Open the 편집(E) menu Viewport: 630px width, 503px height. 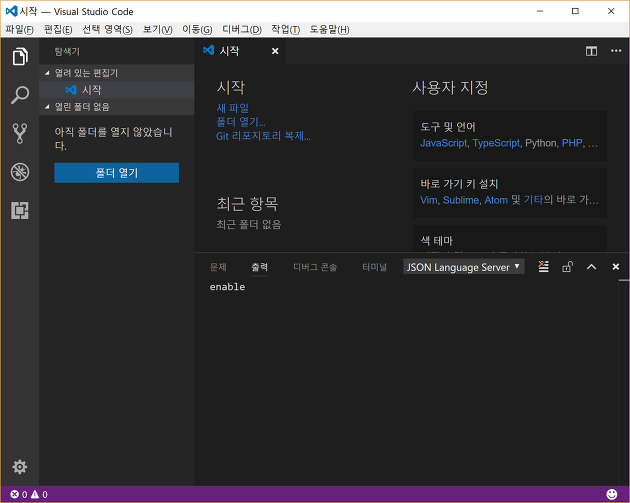58,29
